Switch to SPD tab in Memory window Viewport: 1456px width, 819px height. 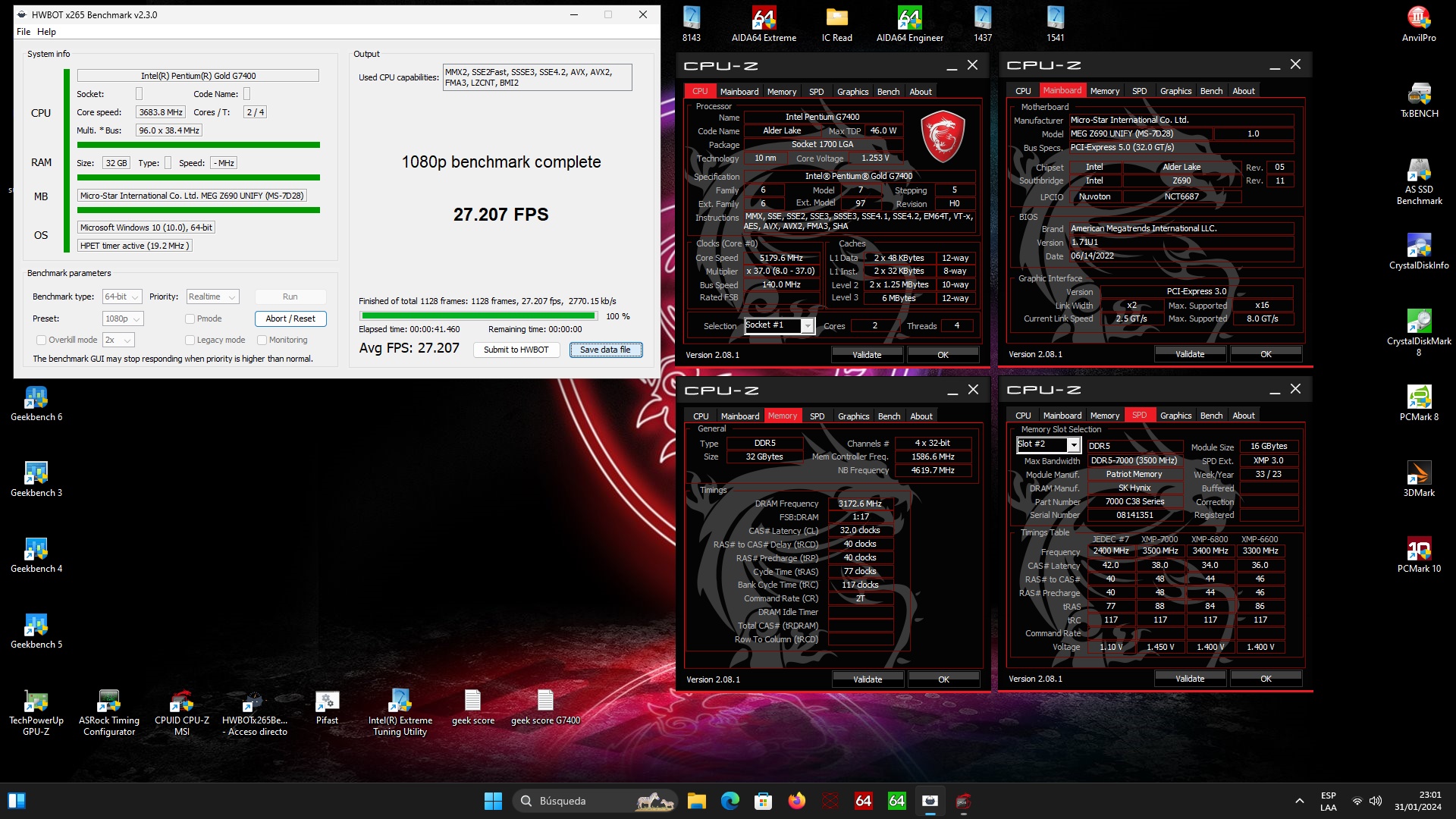coord(817,416)
